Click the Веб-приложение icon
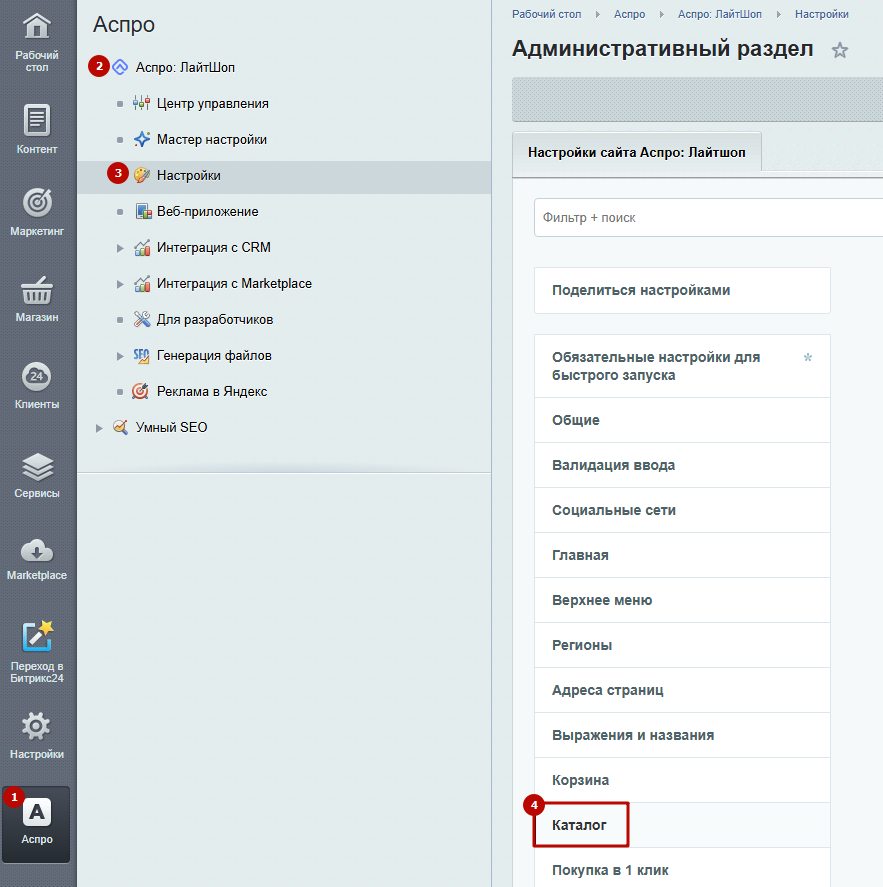This screenshot has height=887, width=883. [144, 212]
